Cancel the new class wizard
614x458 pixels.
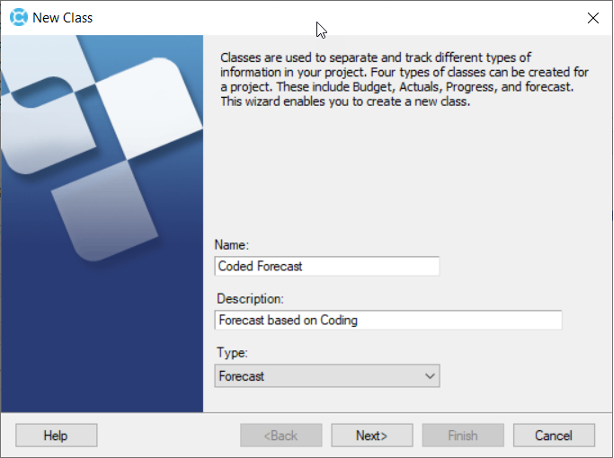pyautogui.click(x=554, y=435)
